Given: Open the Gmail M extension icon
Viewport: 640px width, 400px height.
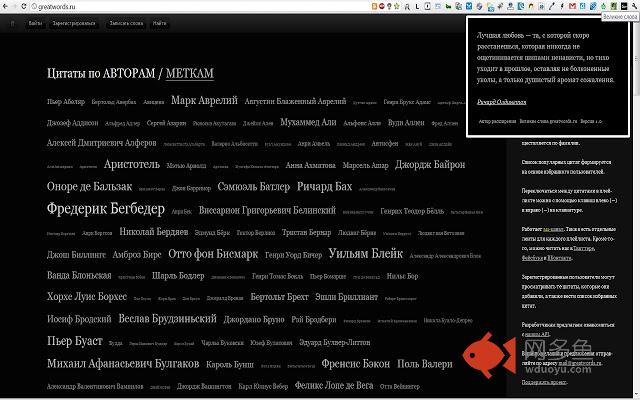Looking at the screenshot, I should (572, 6).
